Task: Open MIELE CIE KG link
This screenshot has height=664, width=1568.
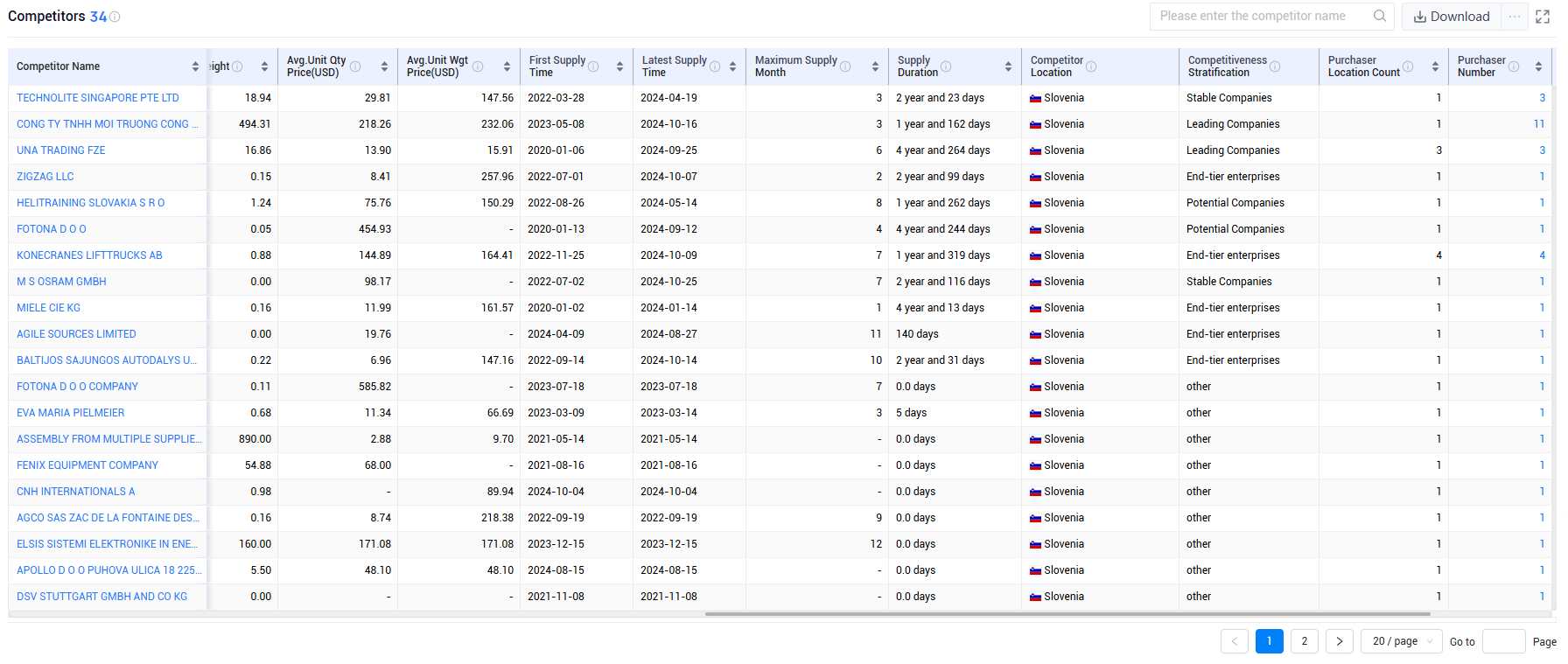Action: coord(49,308)
